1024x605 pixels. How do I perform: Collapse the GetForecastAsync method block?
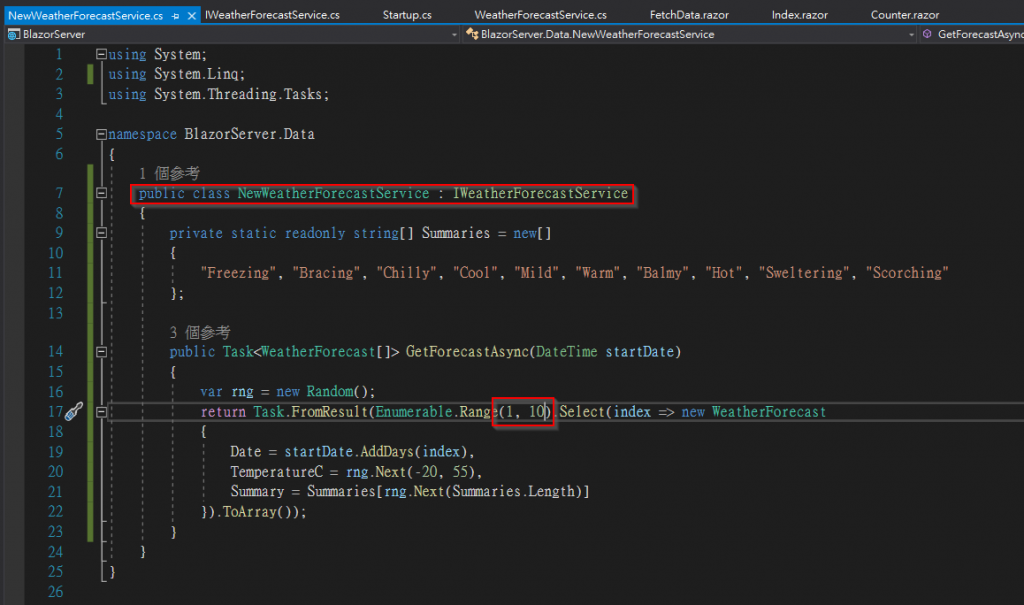(x=101, y=352)
